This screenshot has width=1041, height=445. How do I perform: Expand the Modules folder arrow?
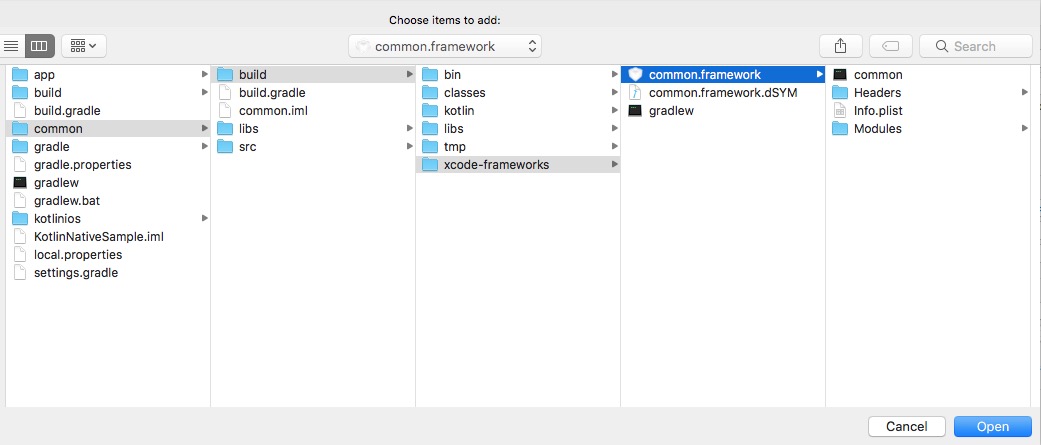1024,129
